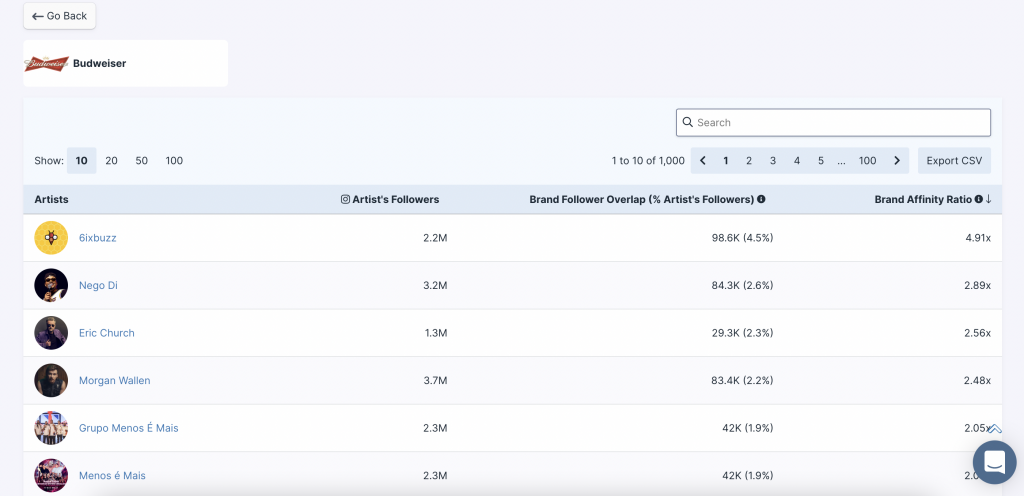Click the 83.4K (2.2%) overlap cell

[x=743, y=380]
